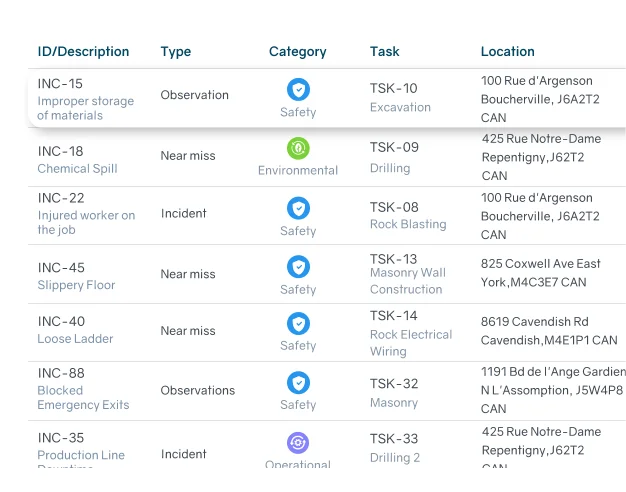Sort by the Type column header
This screenshot has height=492, width=626.
(175, 51)
